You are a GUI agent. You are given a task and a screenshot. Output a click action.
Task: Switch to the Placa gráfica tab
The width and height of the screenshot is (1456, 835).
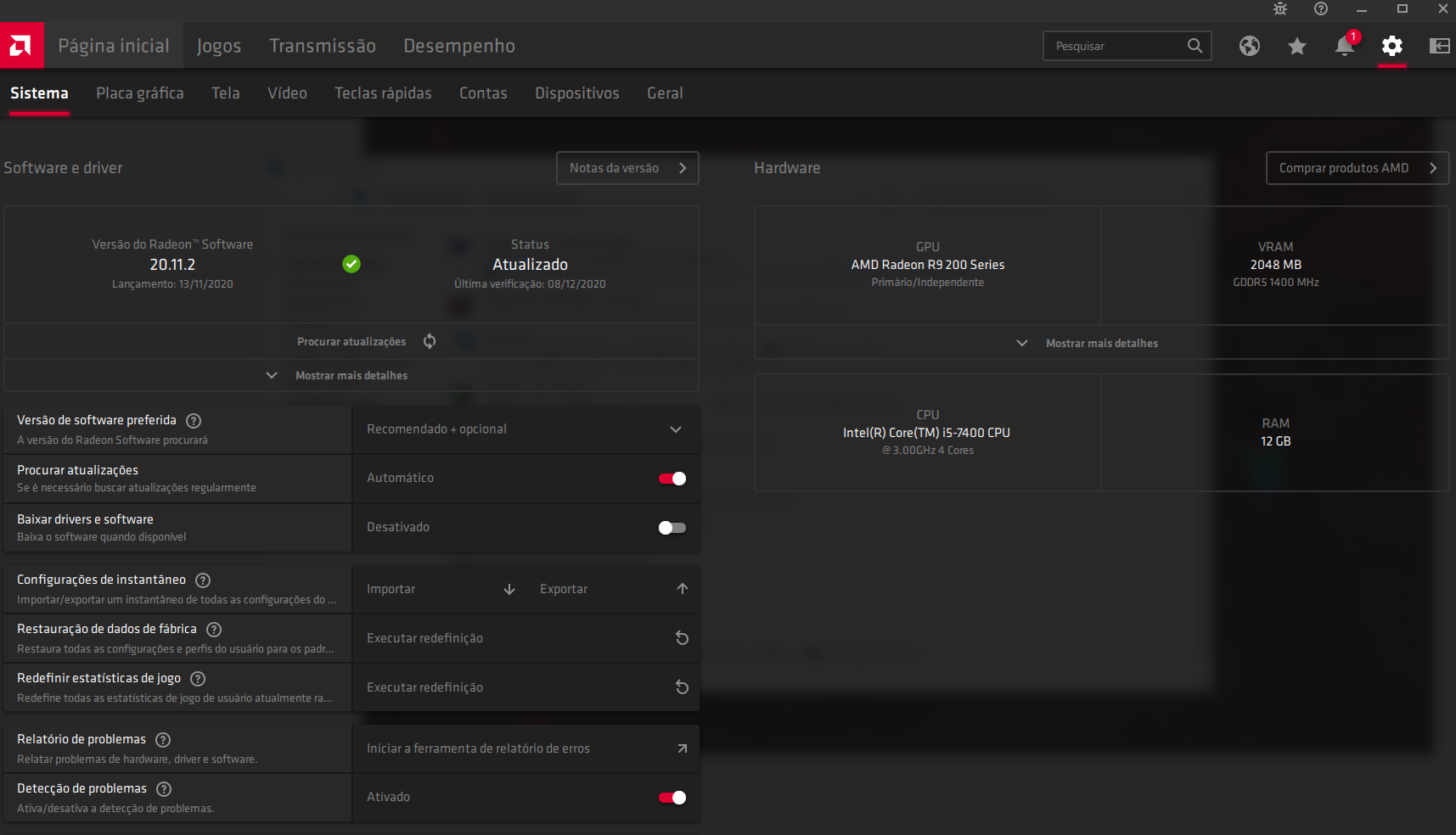click(140, 93)
